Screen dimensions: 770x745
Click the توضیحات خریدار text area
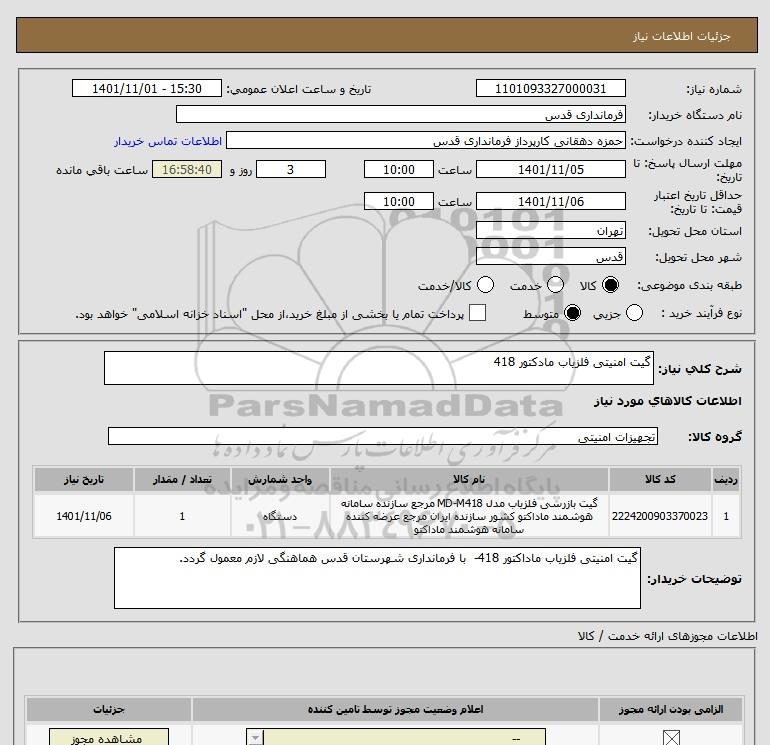point(377,578)
